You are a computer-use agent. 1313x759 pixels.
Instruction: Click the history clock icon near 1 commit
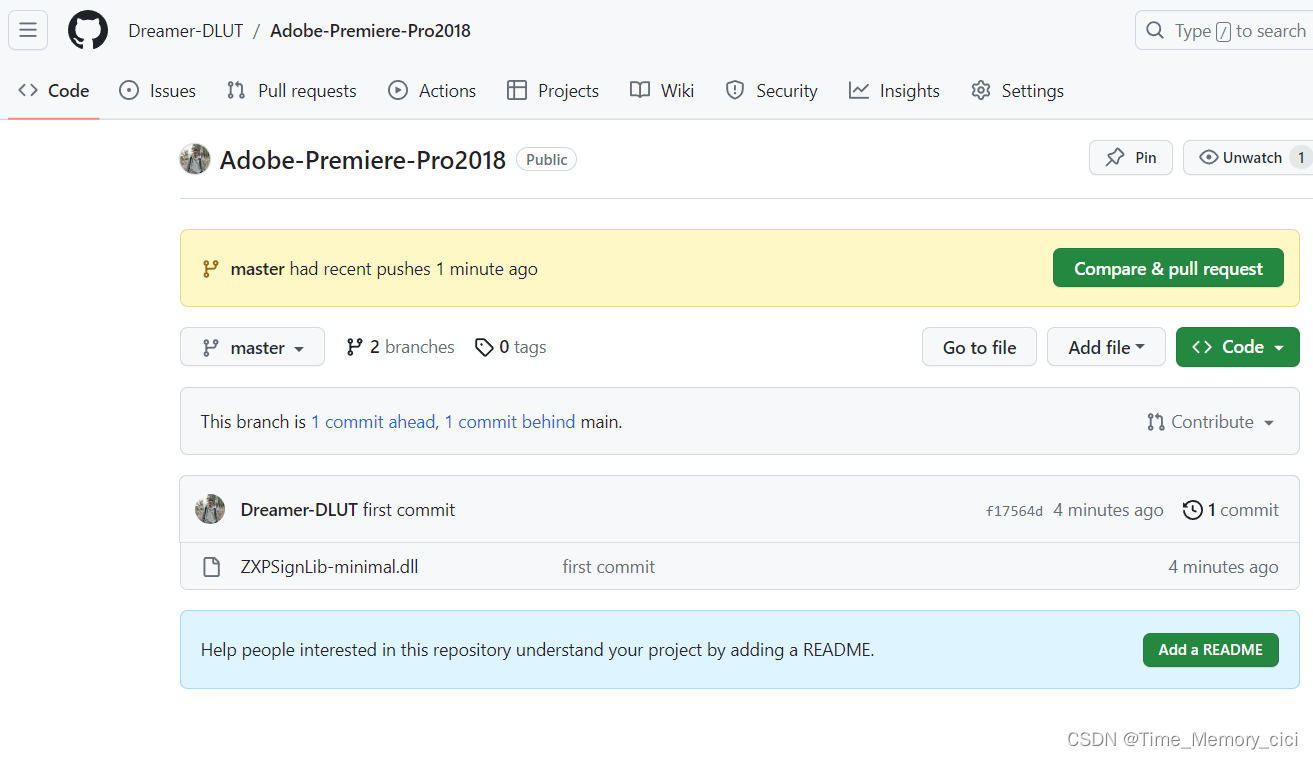[1192, 510]
